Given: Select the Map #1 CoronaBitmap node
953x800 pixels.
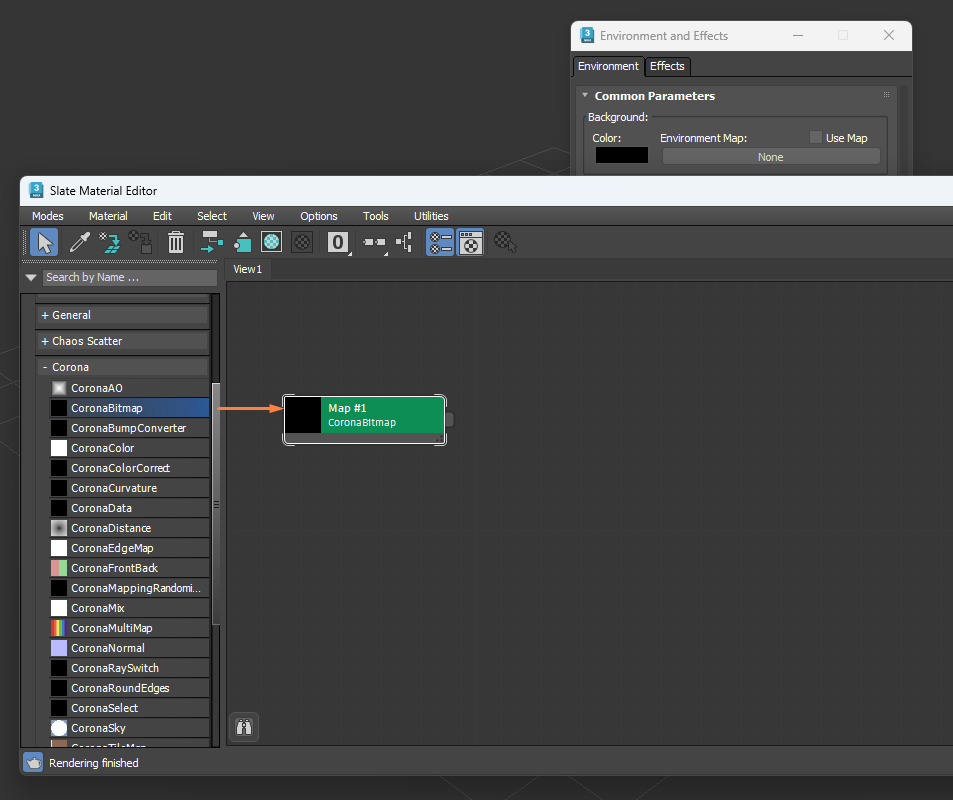Looking at the screenshot, I should pyautogui.click(x=365, y=419).
